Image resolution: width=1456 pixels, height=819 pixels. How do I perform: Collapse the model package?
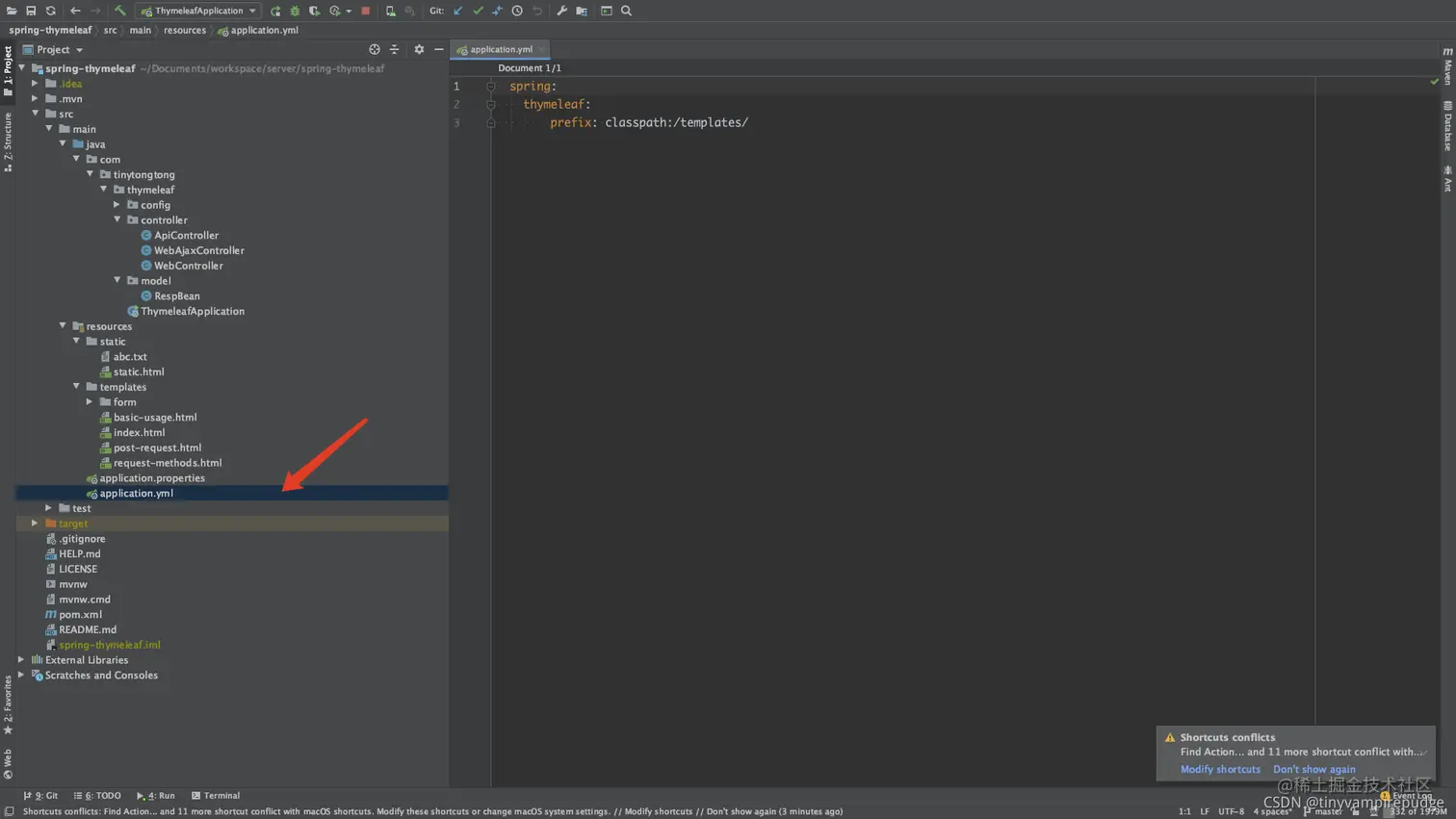pyautogui.click(x=117, y=280)
